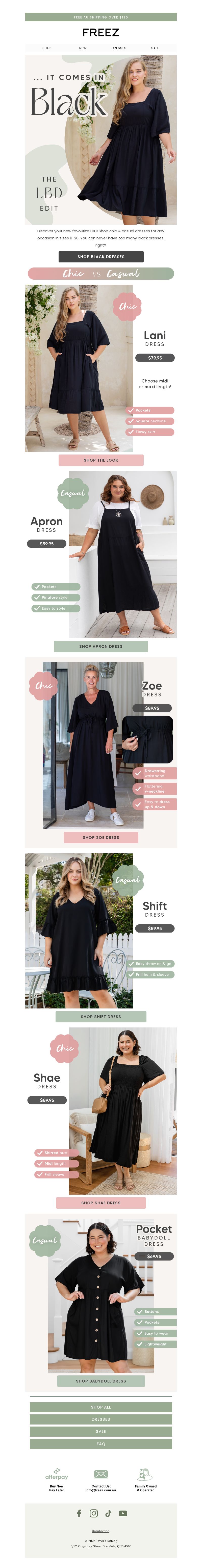
Task: Click the SHOP APRON DRESS button
Action: (x=101, y=646)
